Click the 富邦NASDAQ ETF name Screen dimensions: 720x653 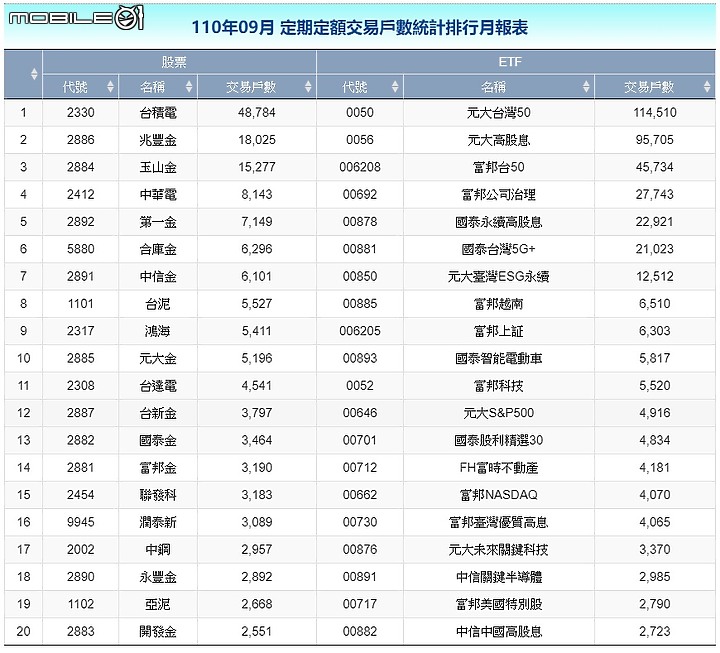(499, 495)
